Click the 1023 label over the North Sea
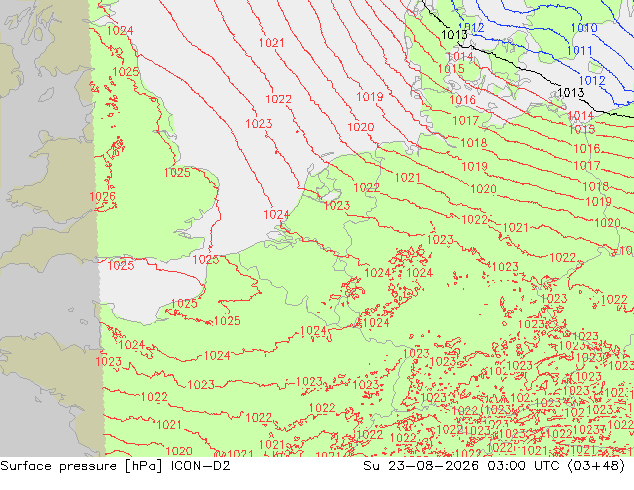 click(259, 124)
